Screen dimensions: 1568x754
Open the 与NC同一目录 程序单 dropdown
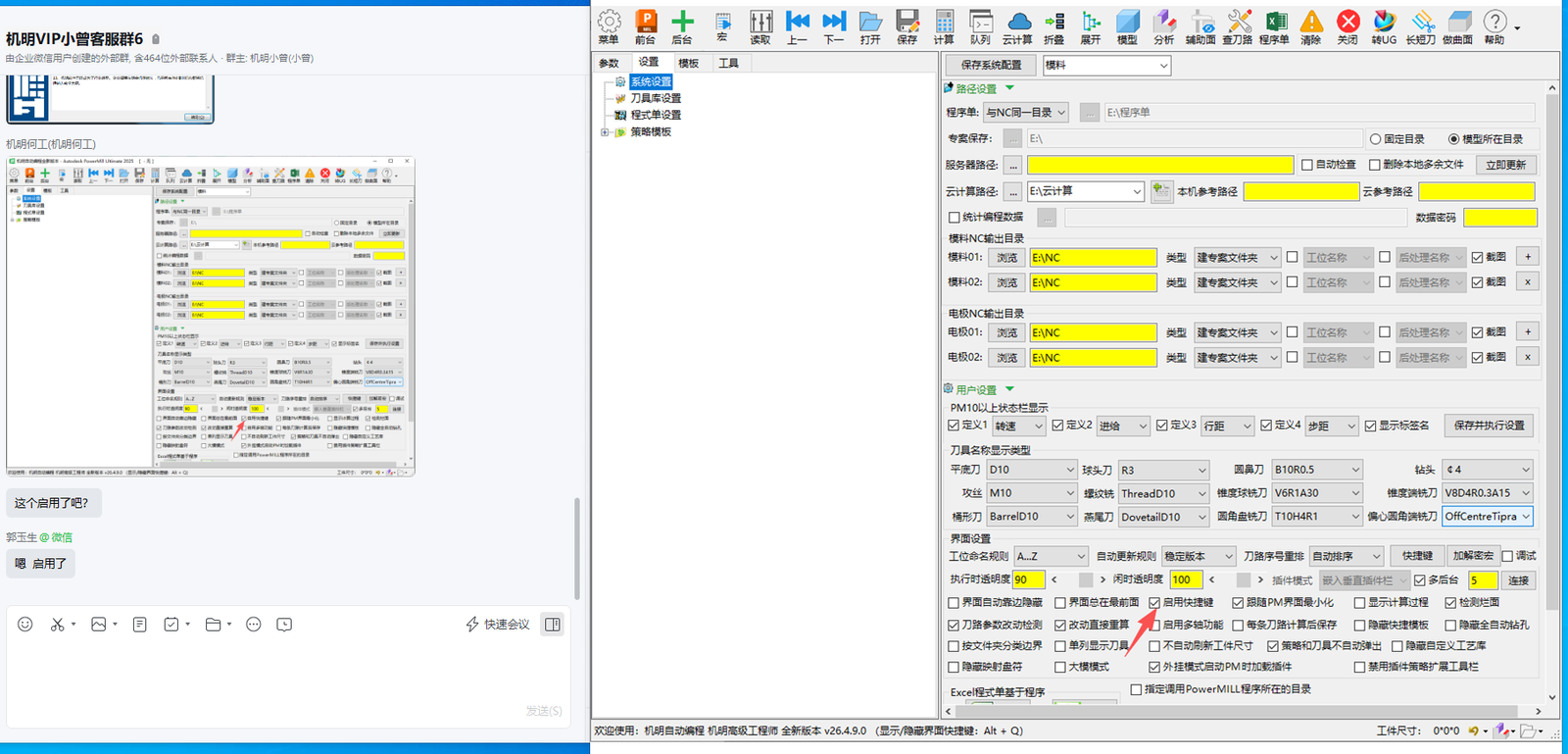[1026, 113]
